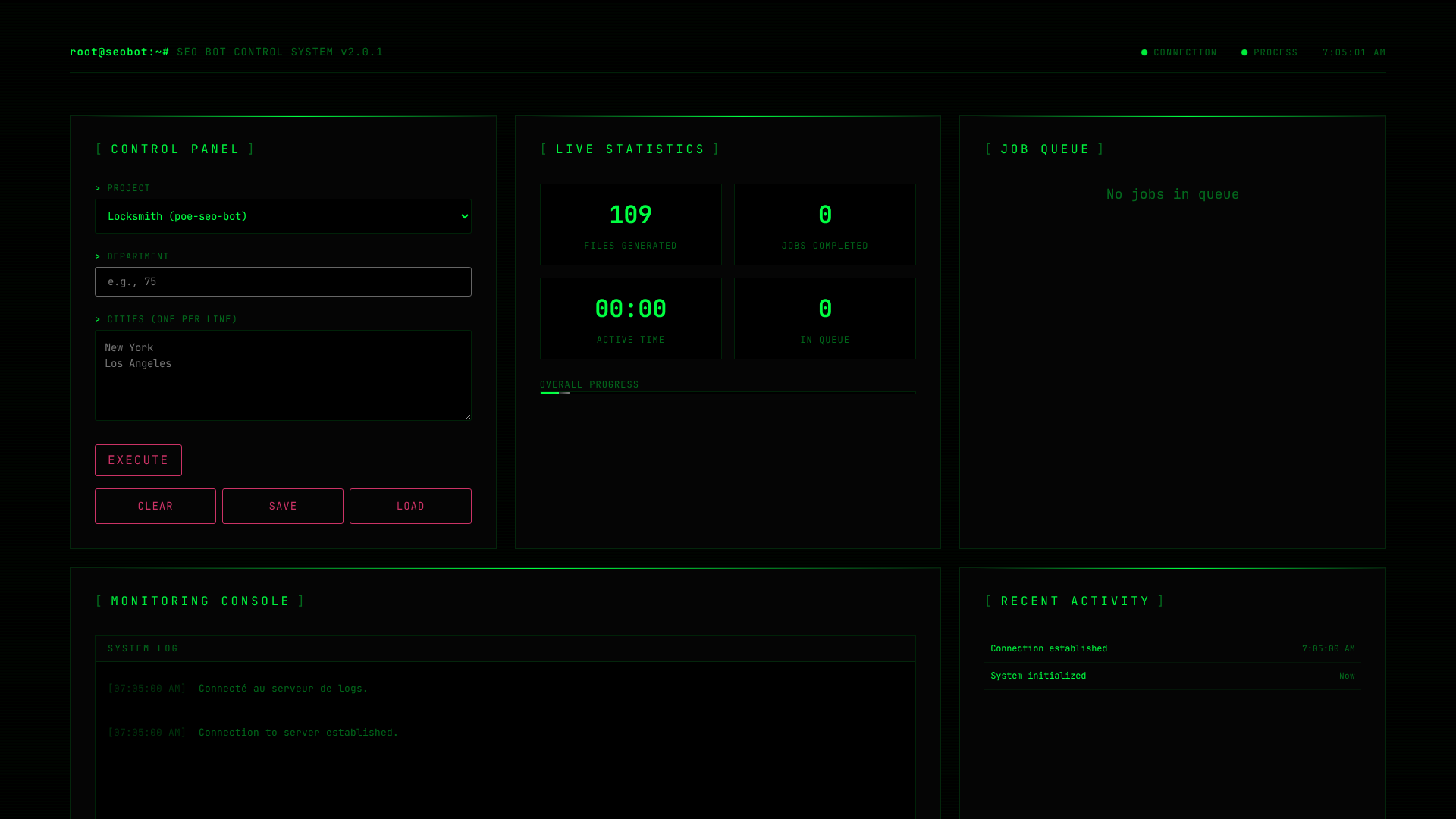Click the clock time in header

1354,52
